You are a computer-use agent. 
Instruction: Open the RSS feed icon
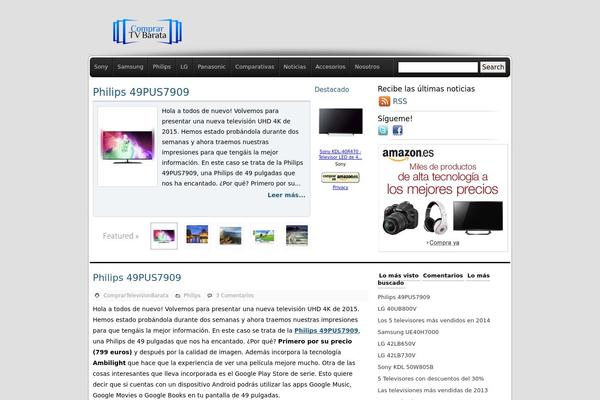(384, 101)
